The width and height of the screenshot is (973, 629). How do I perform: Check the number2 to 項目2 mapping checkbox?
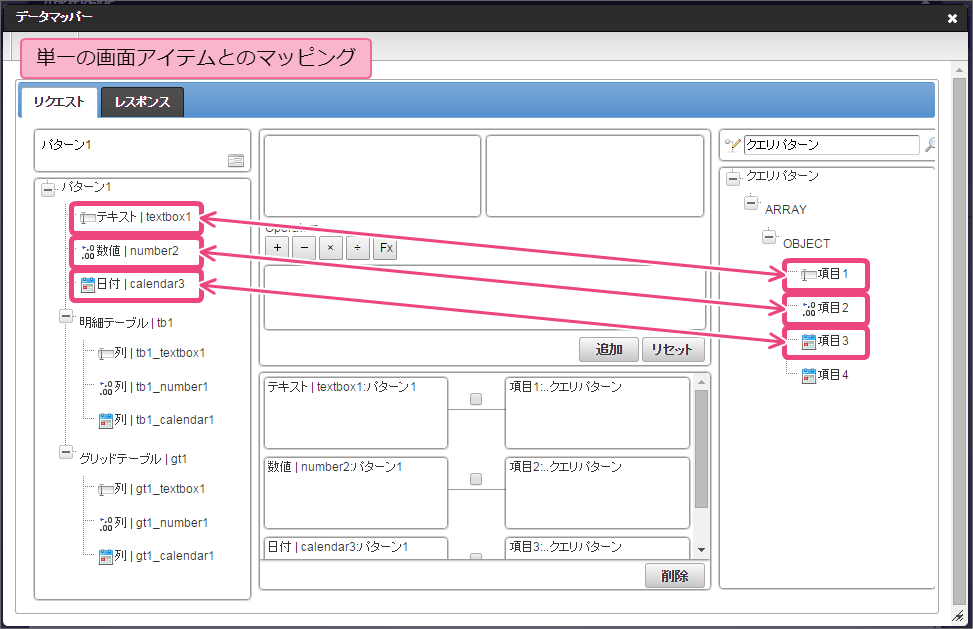pyautogui.click(x=476, y=479)
